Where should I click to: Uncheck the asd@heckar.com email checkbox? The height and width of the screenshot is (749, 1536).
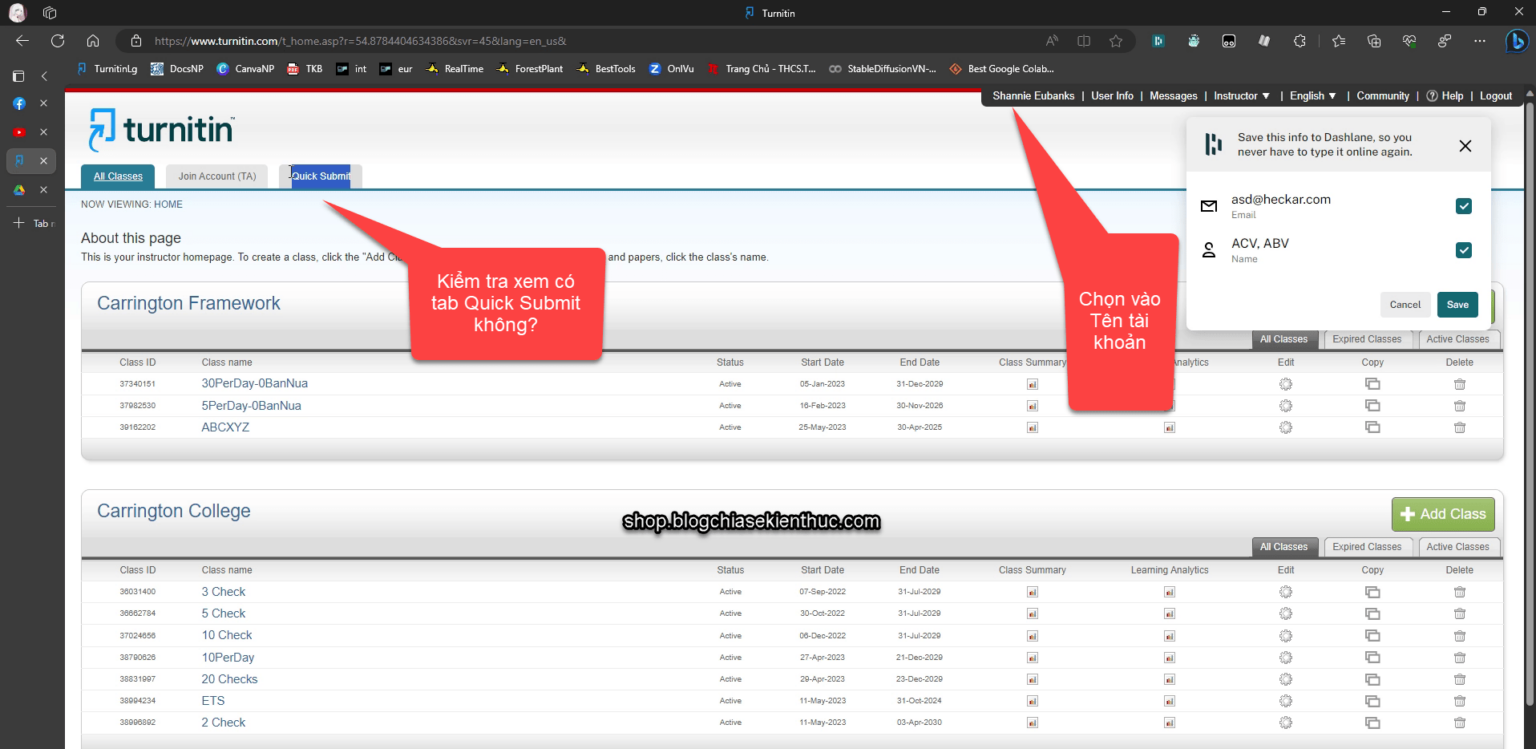tap(1463, 206)
